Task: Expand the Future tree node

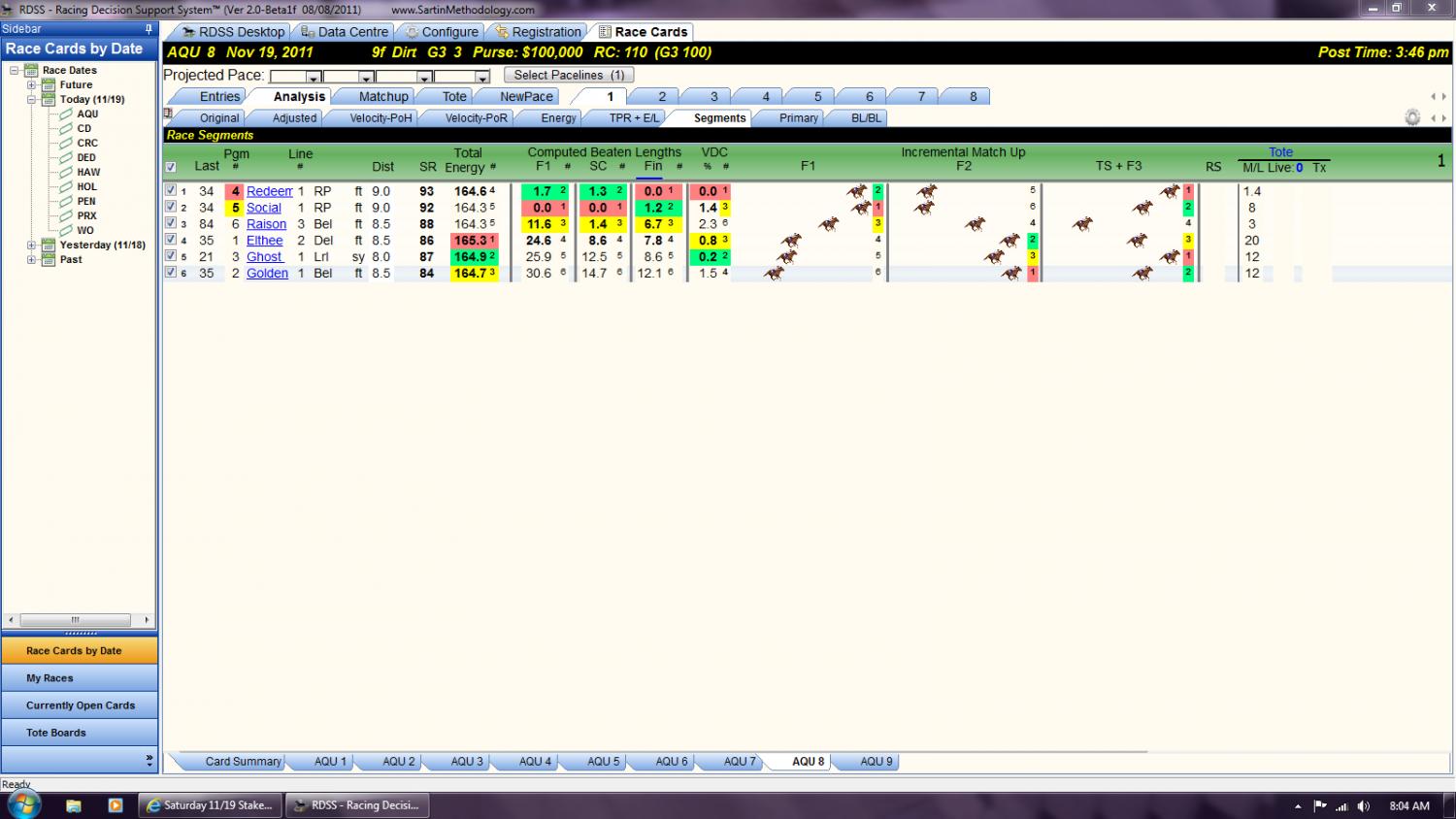Action: pyautogui.click(x=31, y=84)
